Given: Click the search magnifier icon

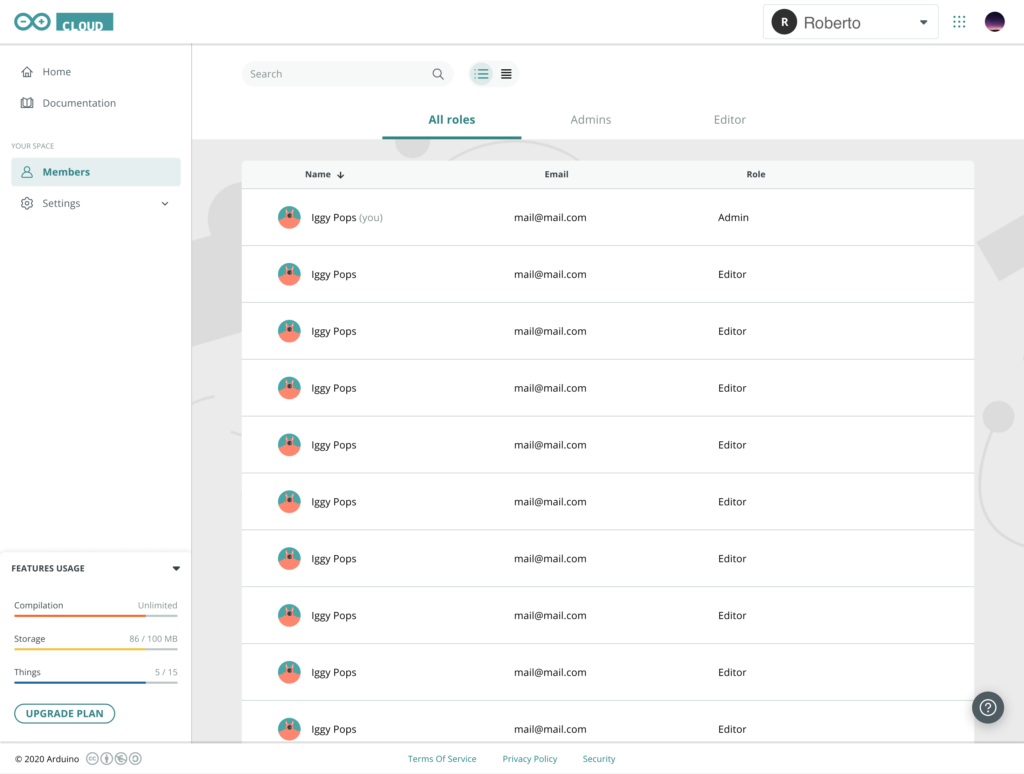Looking at the screenshot, I should pos(437,73).
